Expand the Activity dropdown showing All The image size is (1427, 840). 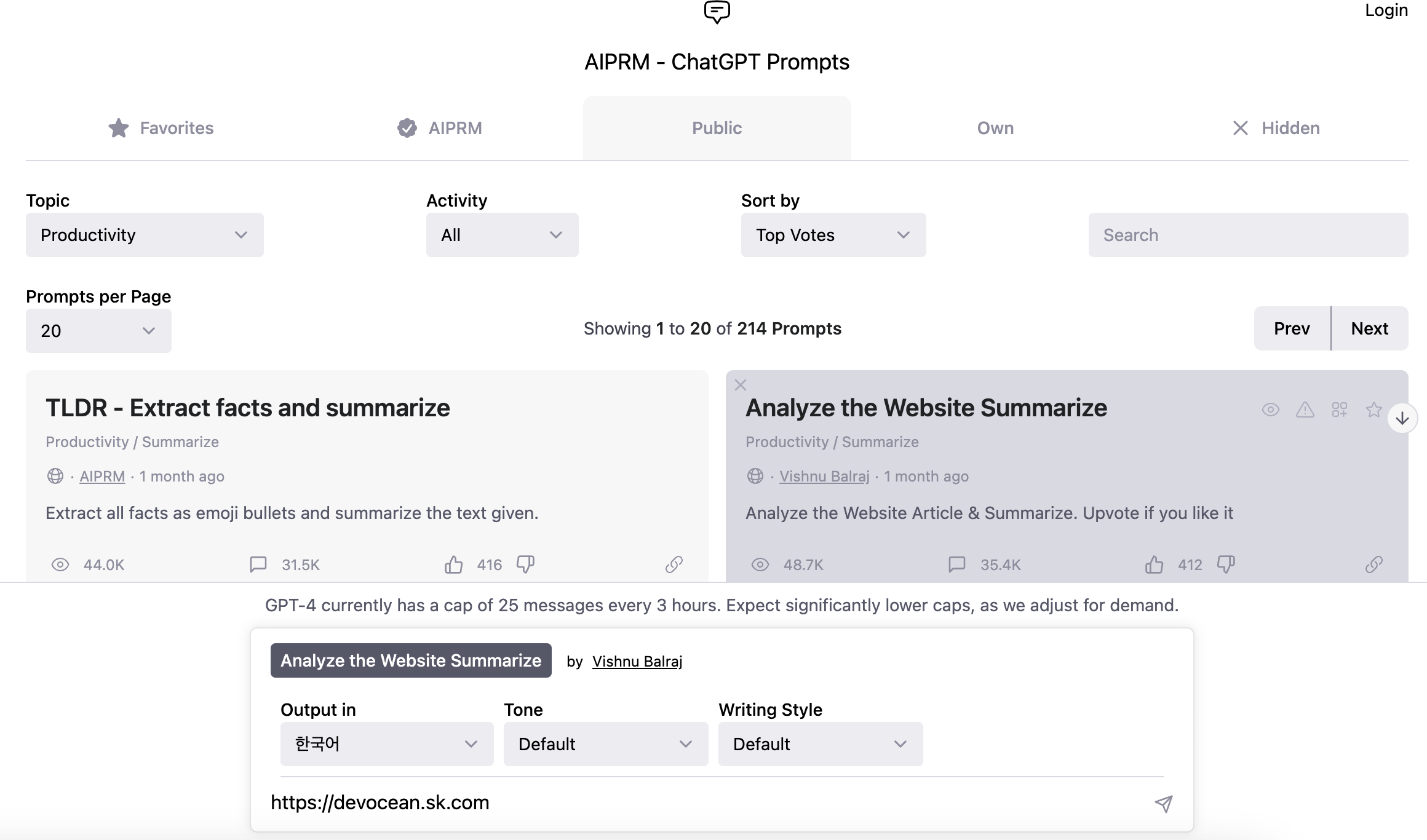pos(502,235)
